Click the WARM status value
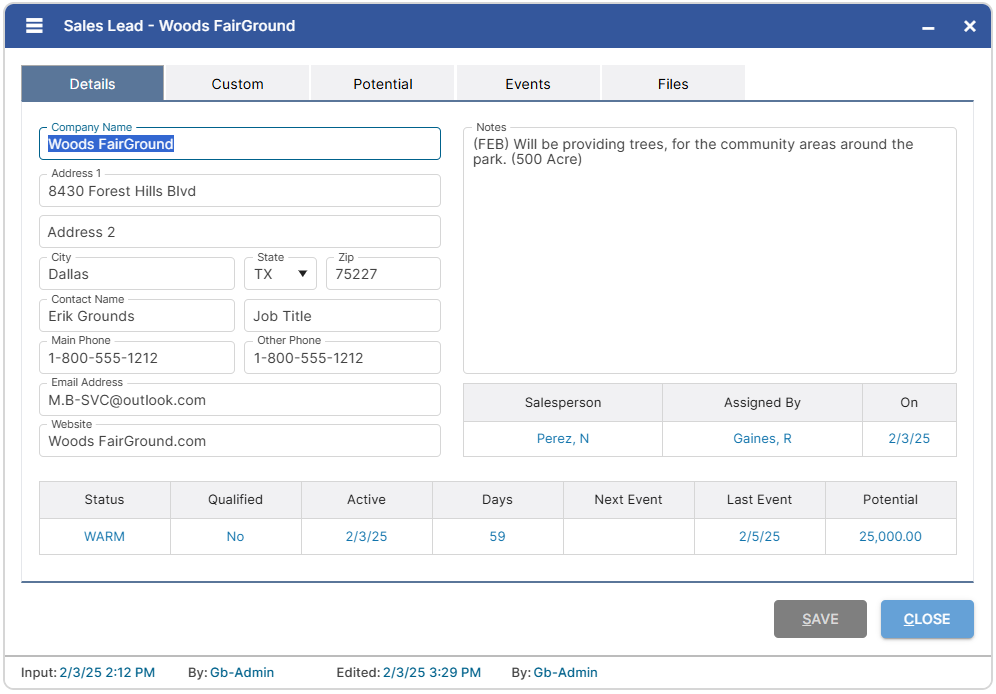 [x=104, y=536]
